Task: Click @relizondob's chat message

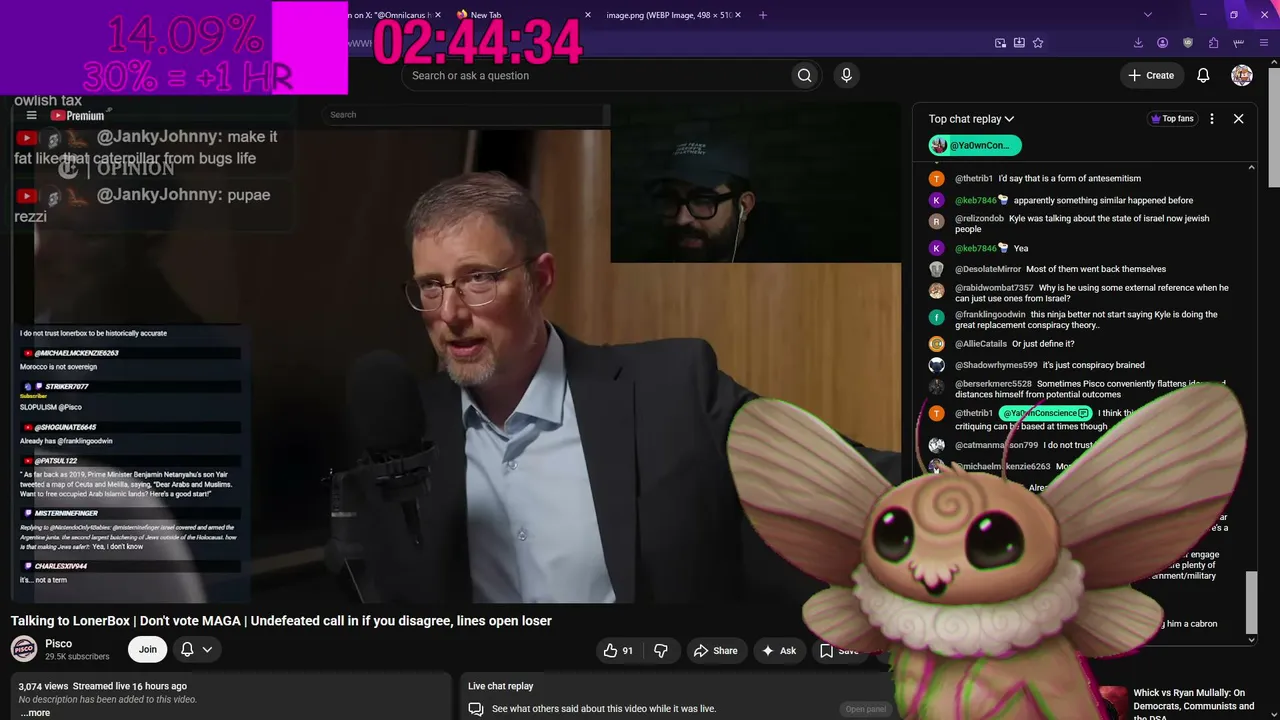Action: pyautogui.click(x=1082, y=224)
